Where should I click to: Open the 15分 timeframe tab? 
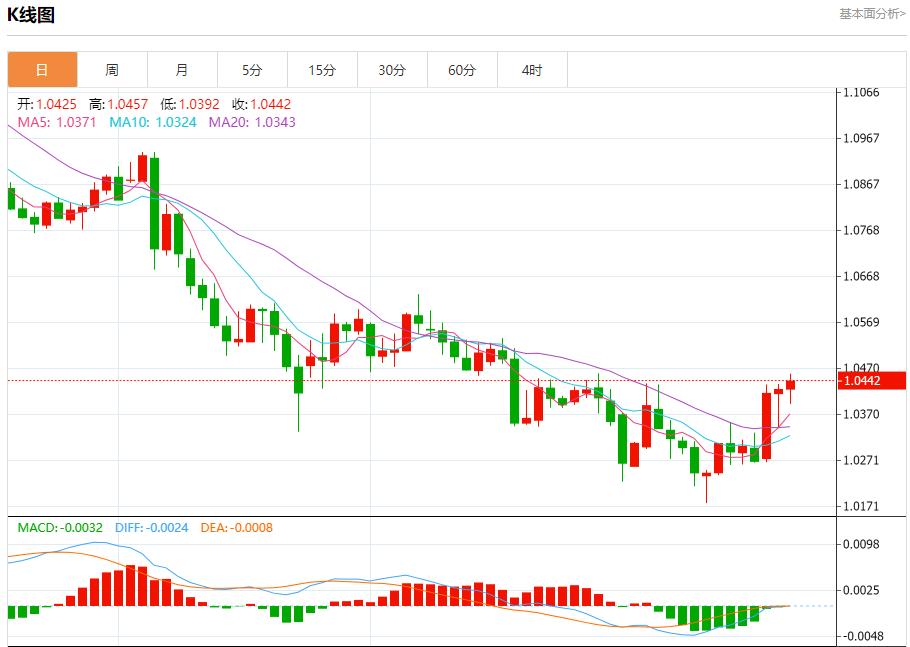[322, 70]
